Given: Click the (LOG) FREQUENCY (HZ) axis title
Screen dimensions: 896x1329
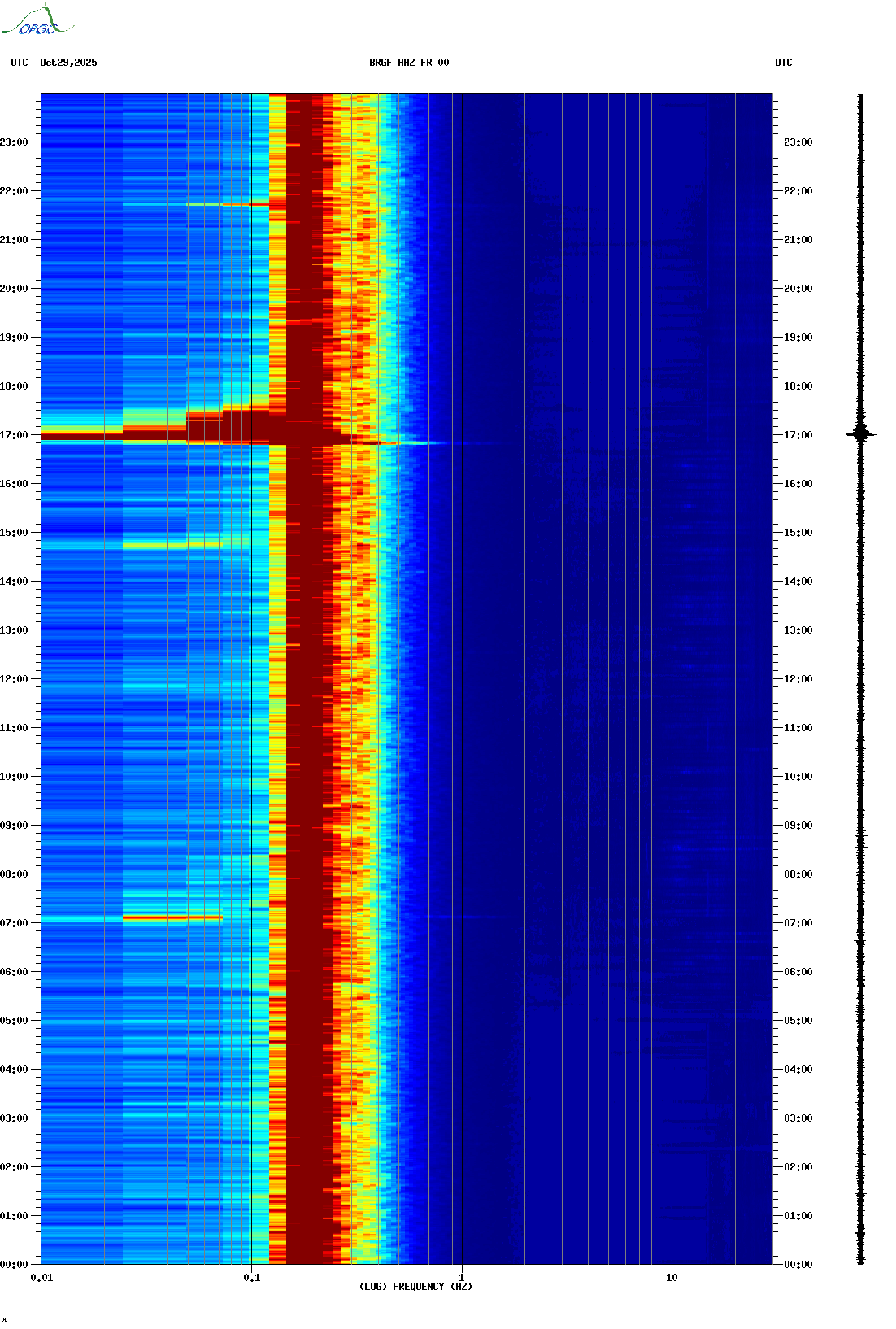Looking at the screenshot, I should (x=415, y=1287).
